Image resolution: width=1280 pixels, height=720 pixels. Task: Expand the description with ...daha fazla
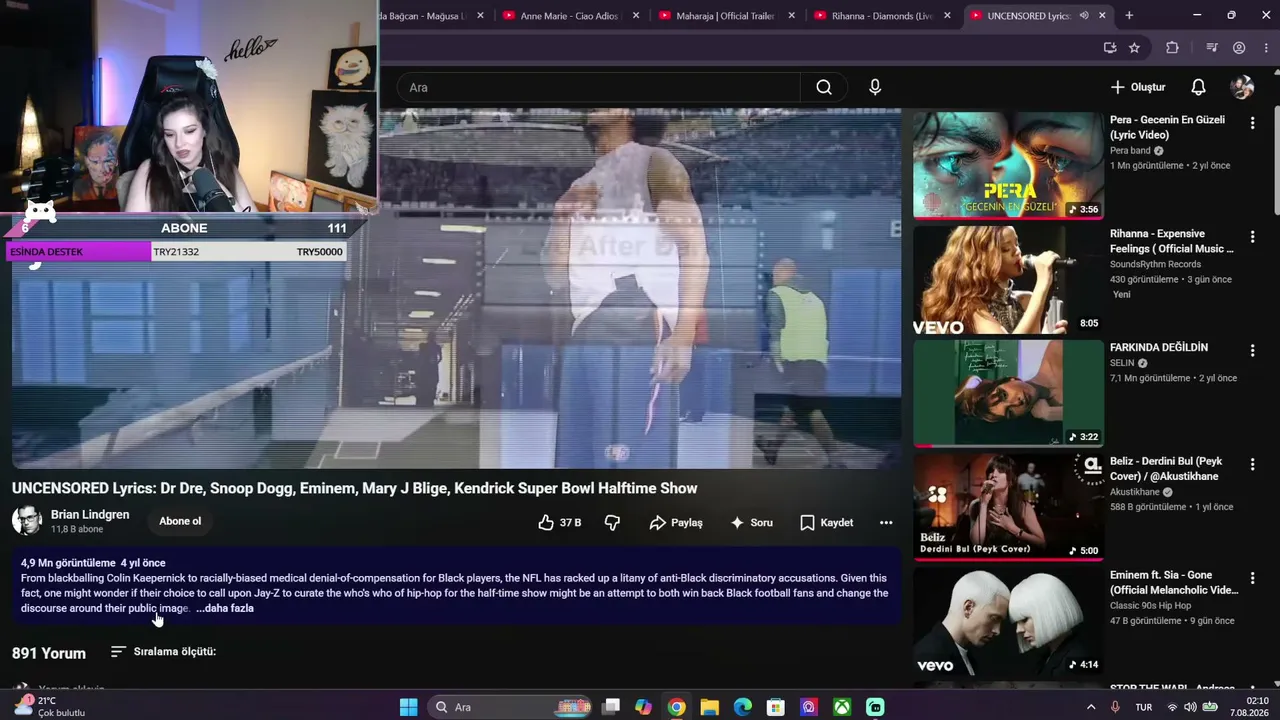tap(225, 608)
